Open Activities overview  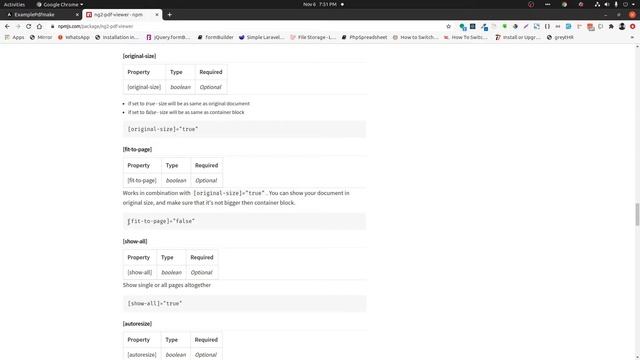coord(14,4)
